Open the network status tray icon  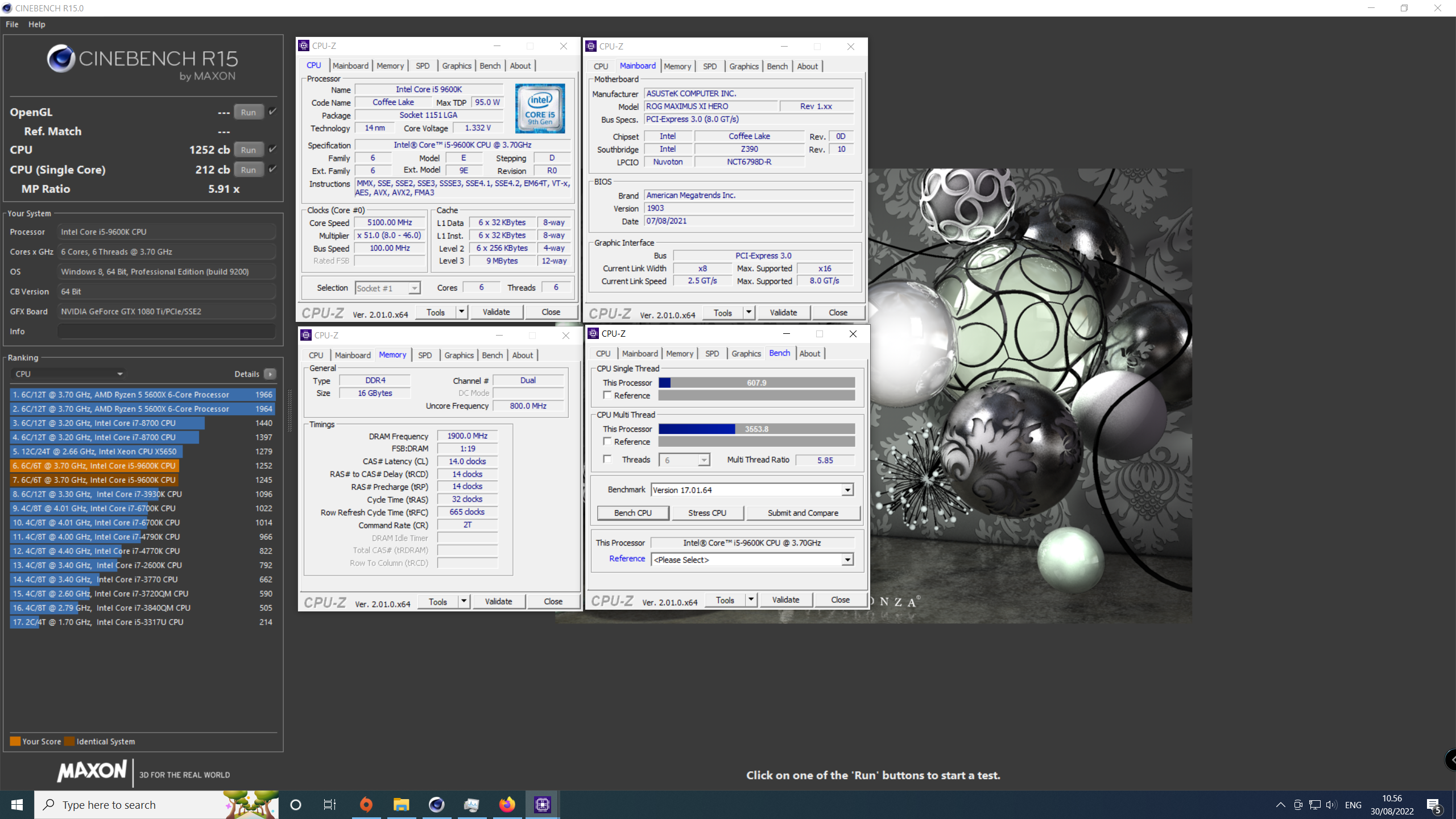pyautogui.click(x=1315, y=805)
